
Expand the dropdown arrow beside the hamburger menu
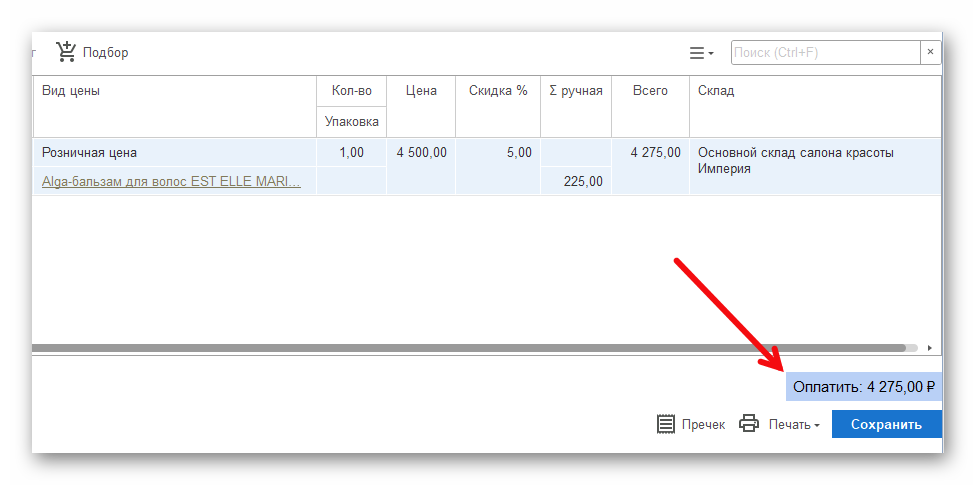(711, 54)
